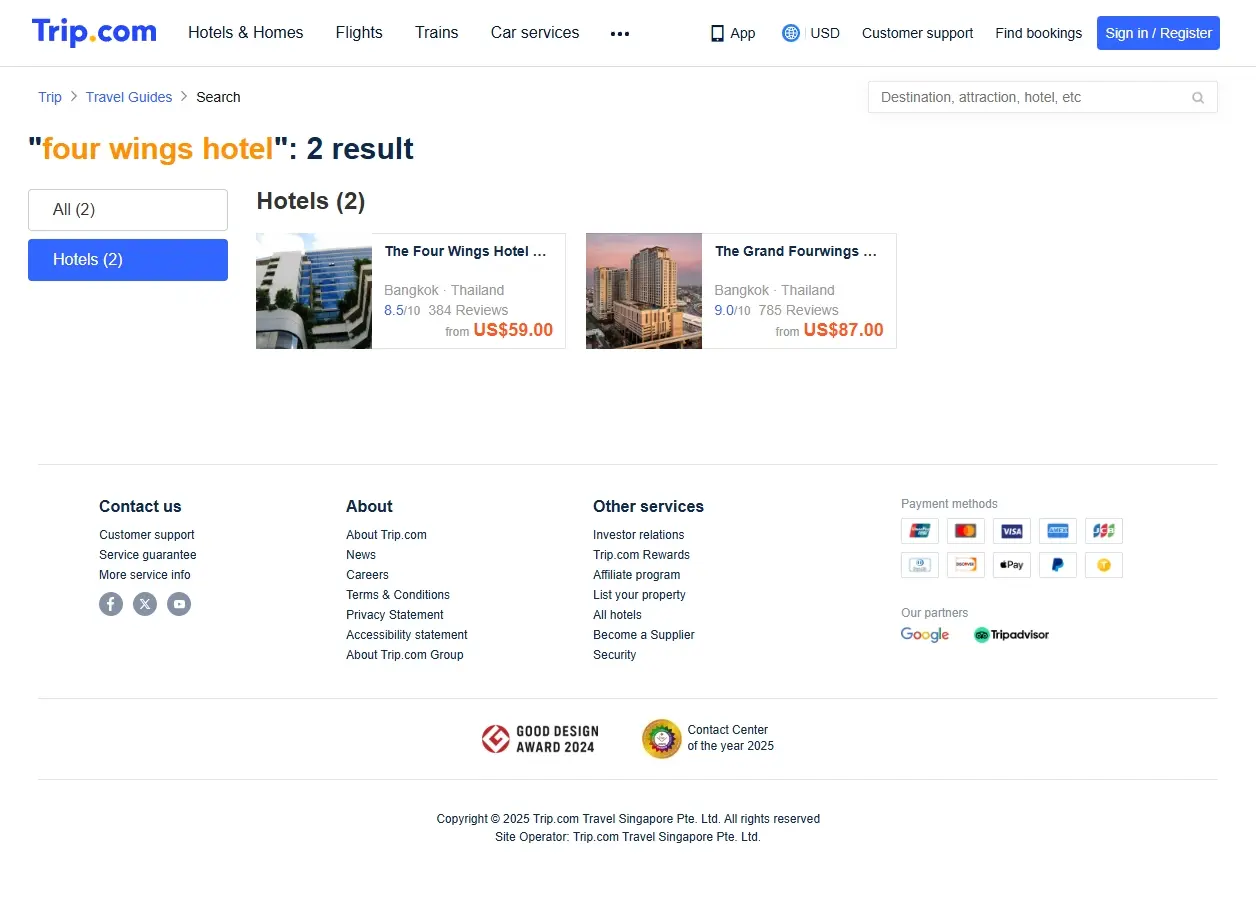Open the Car services menu
This screenshot has width=1256, height=921.
[x=535, y=33]
